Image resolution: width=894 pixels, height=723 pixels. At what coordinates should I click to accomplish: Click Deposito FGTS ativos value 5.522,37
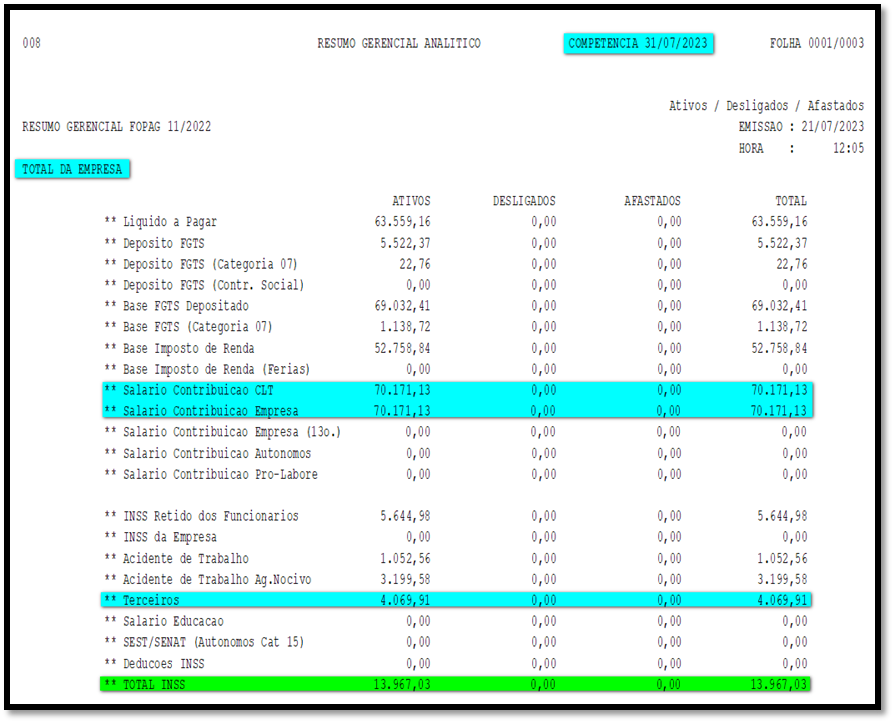click(x=405, y=243)
